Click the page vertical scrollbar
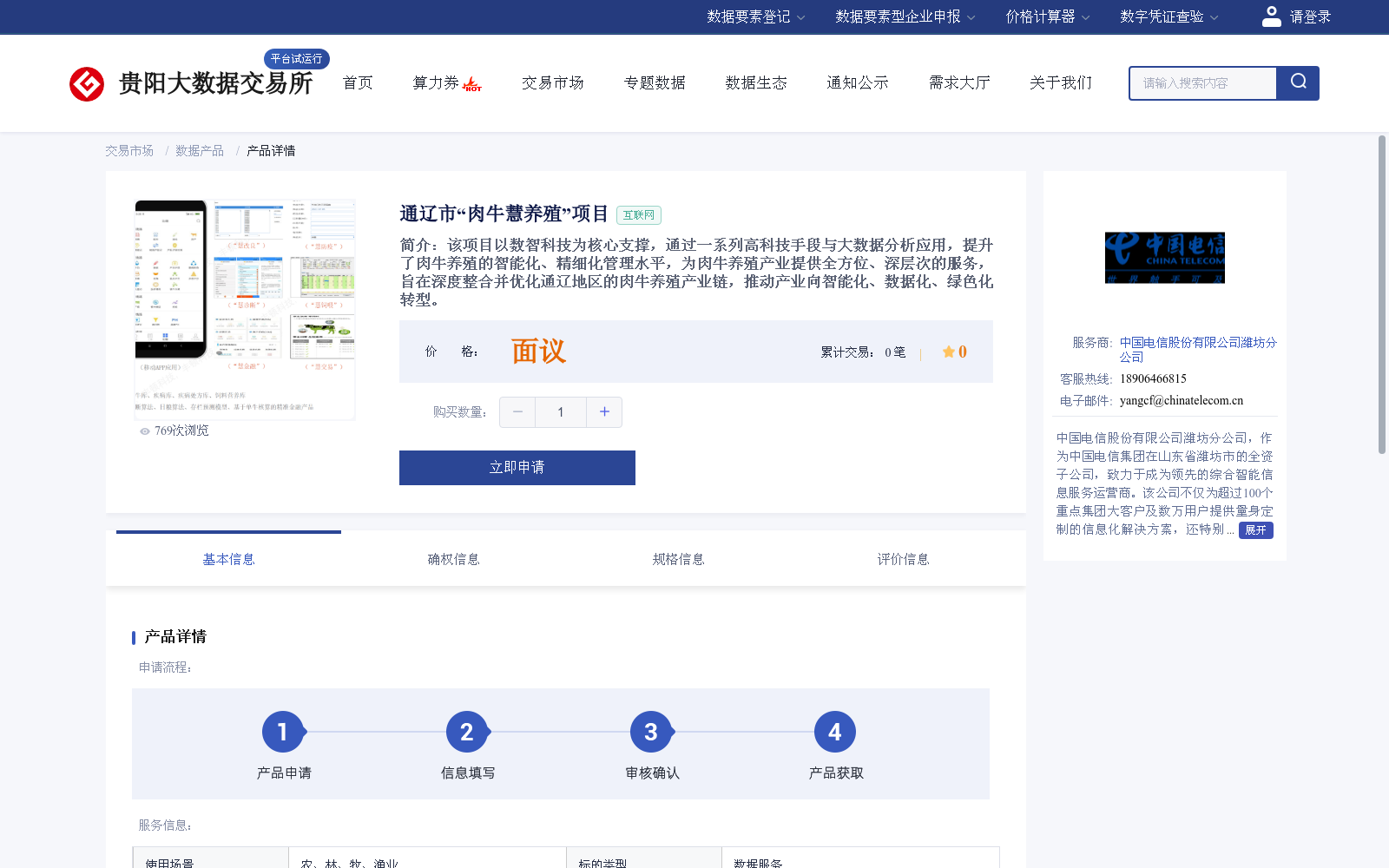Image resolution: width=1389 pixels, height=868 pixels. 1382,295
